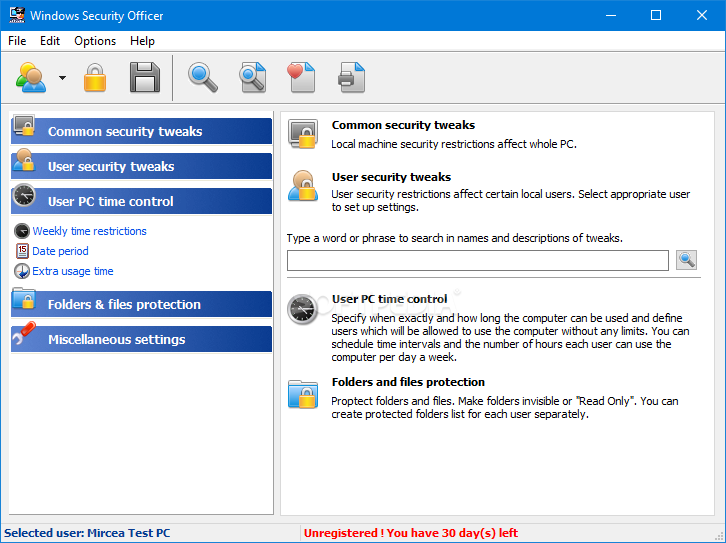Click the clock icon beside Weekly time restrictions
Viewport: 726px width, 543px height.
coord(22,231)
